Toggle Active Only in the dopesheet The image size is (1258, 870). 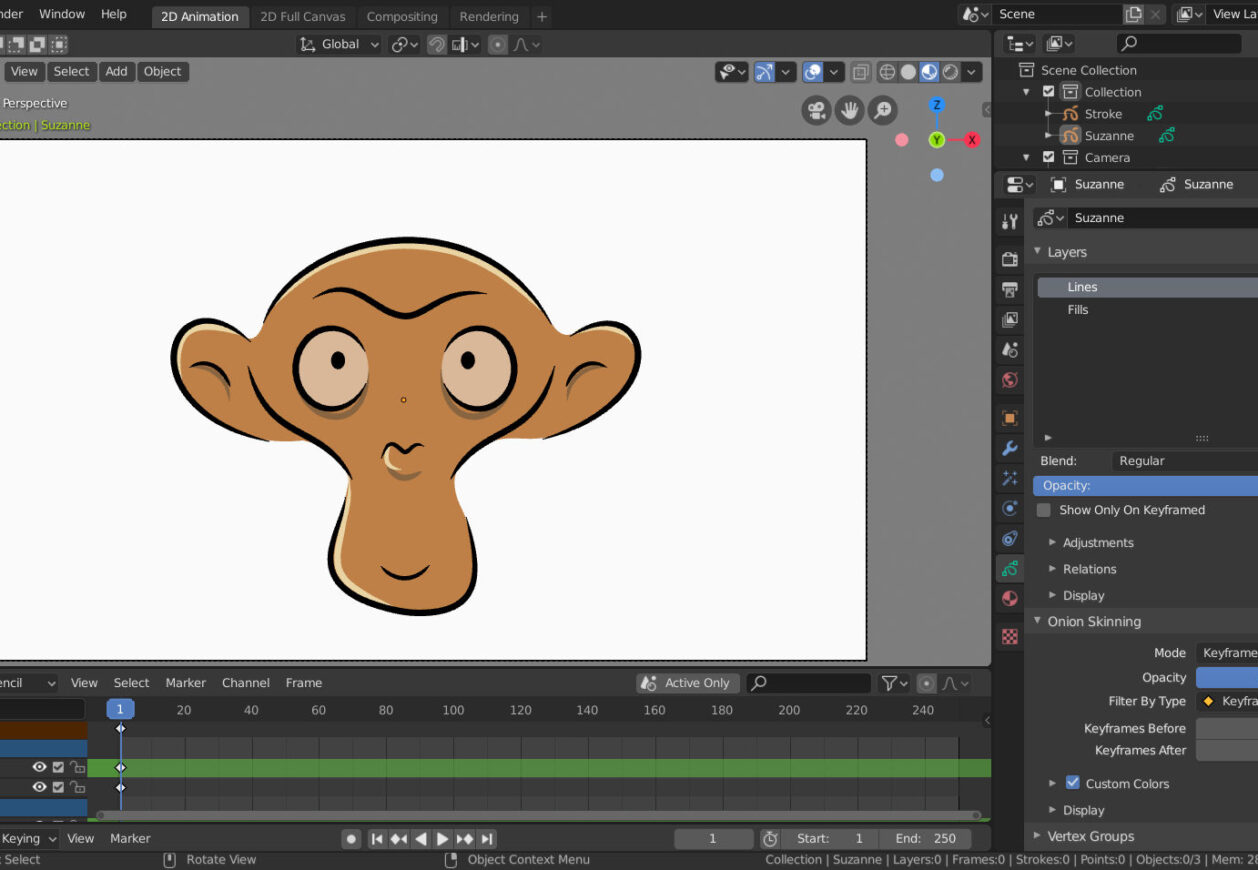point(687,683)
